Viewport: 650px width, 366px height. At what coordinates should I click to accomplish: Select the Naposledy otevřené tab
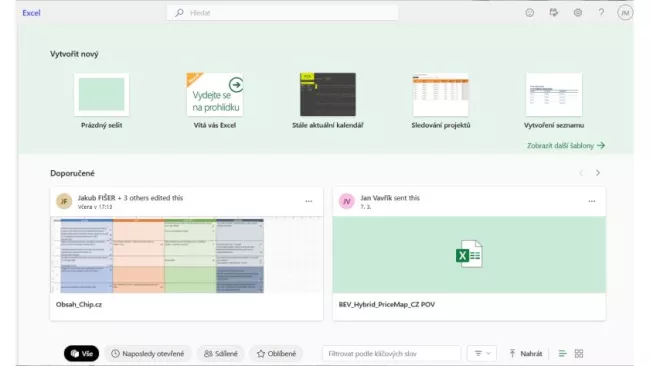pyautogui.click(x=148, y=354)
